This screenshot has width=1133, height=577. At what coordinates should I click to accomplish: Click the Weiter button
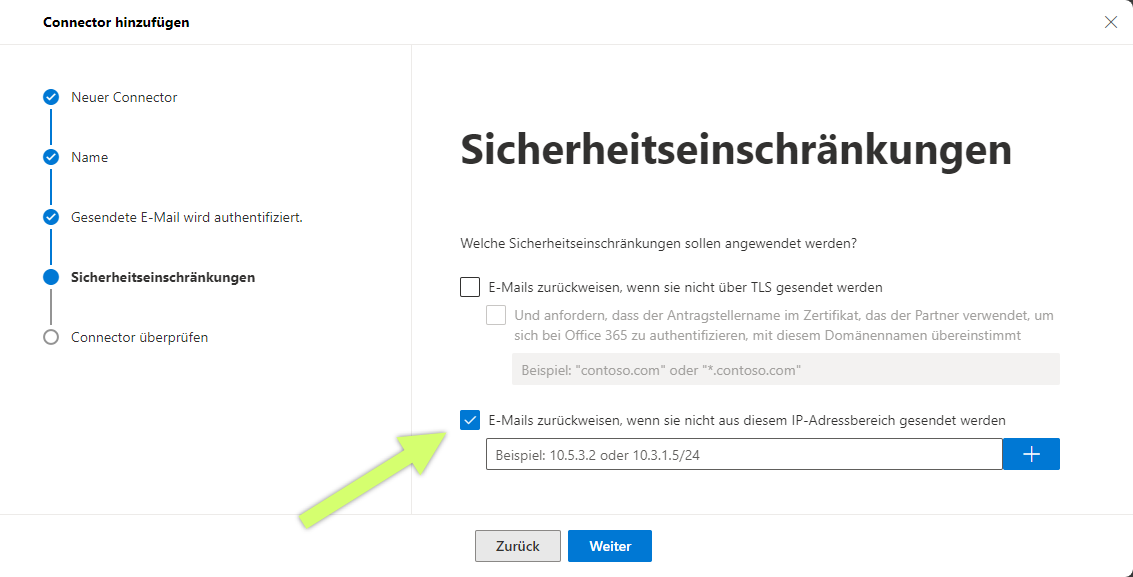610,546
